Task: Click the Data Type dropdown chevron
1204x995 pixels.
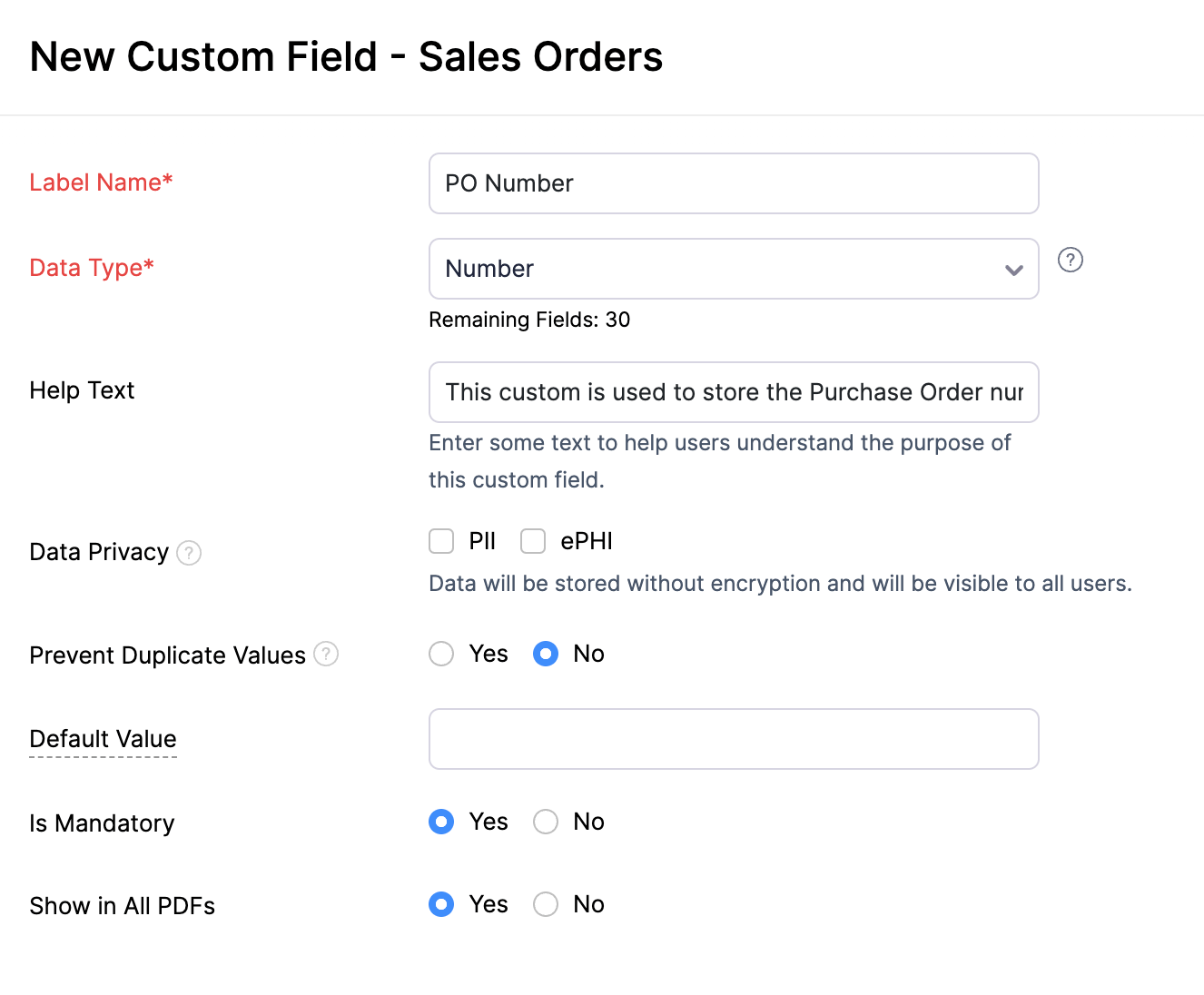Action: click(1014, 269)
